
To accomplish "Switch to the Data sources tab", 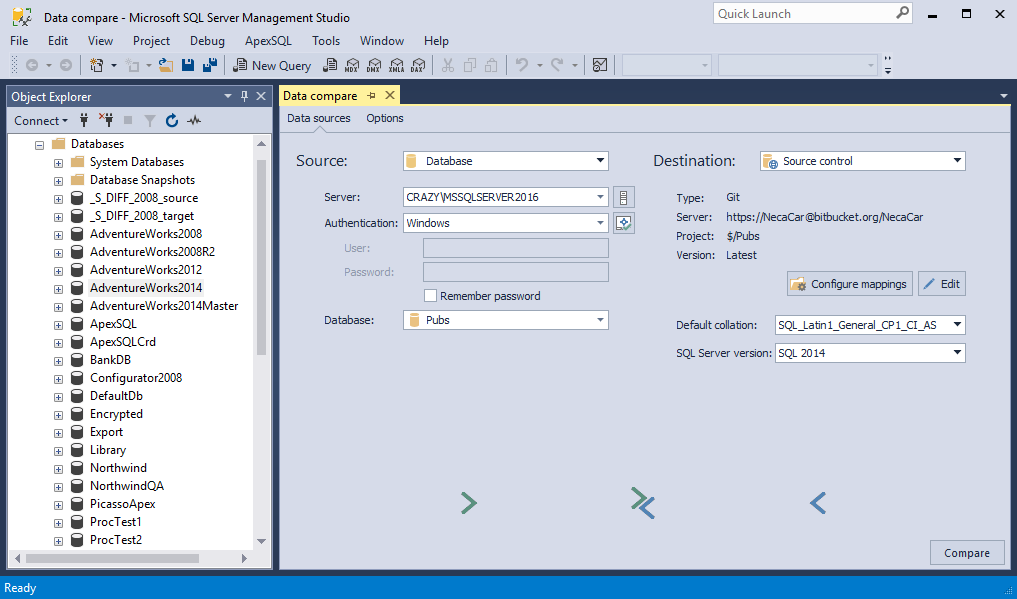I will 318,118.
